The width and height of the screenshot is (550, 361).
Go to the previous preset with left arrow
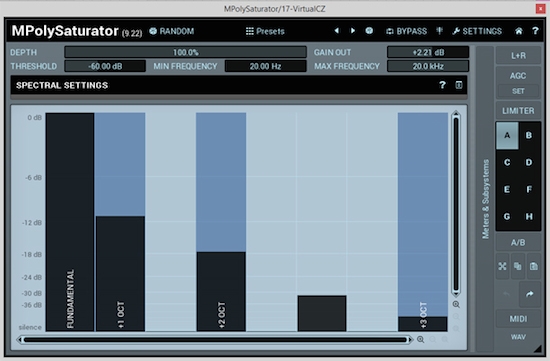[x=337, y=31]
